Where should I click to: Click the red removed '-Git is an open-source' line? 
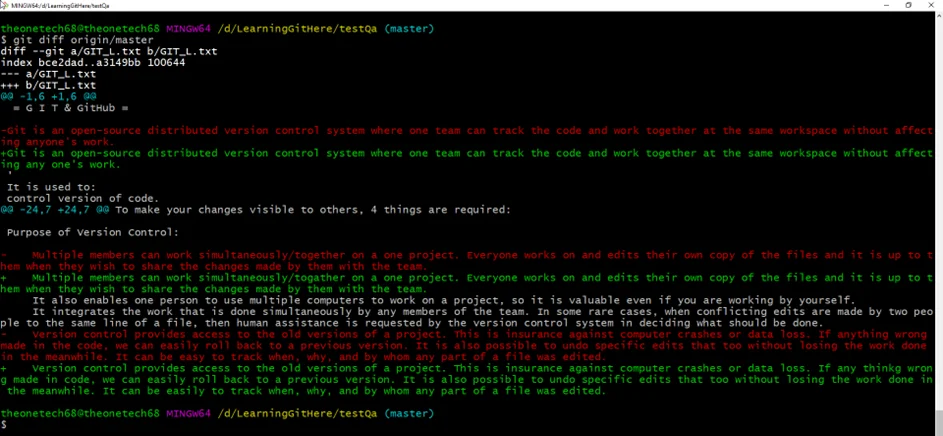(x=467, y=130)
